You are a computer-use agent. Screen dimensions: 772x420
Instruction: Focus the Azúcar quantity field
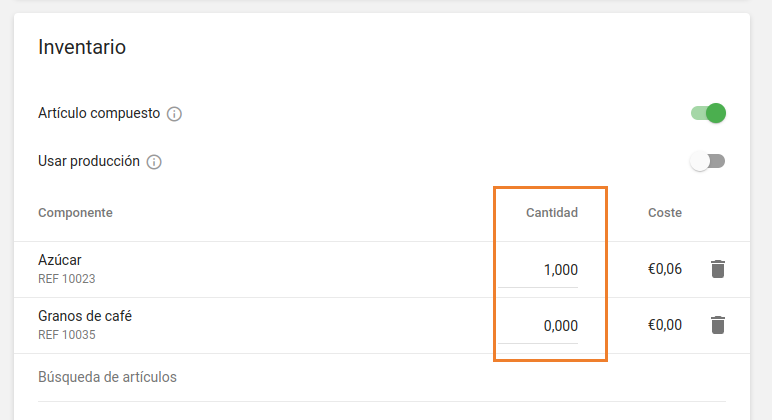(539, 270)
